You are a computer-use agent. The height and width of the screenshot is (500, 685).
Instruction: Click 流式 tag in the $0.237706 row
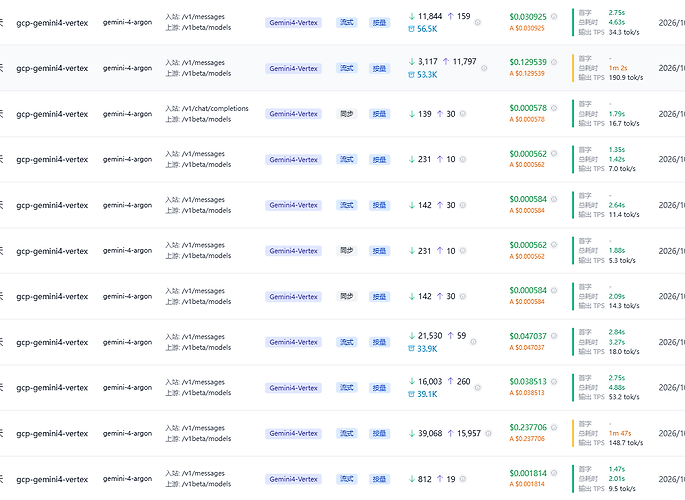[x=347, y=433]
